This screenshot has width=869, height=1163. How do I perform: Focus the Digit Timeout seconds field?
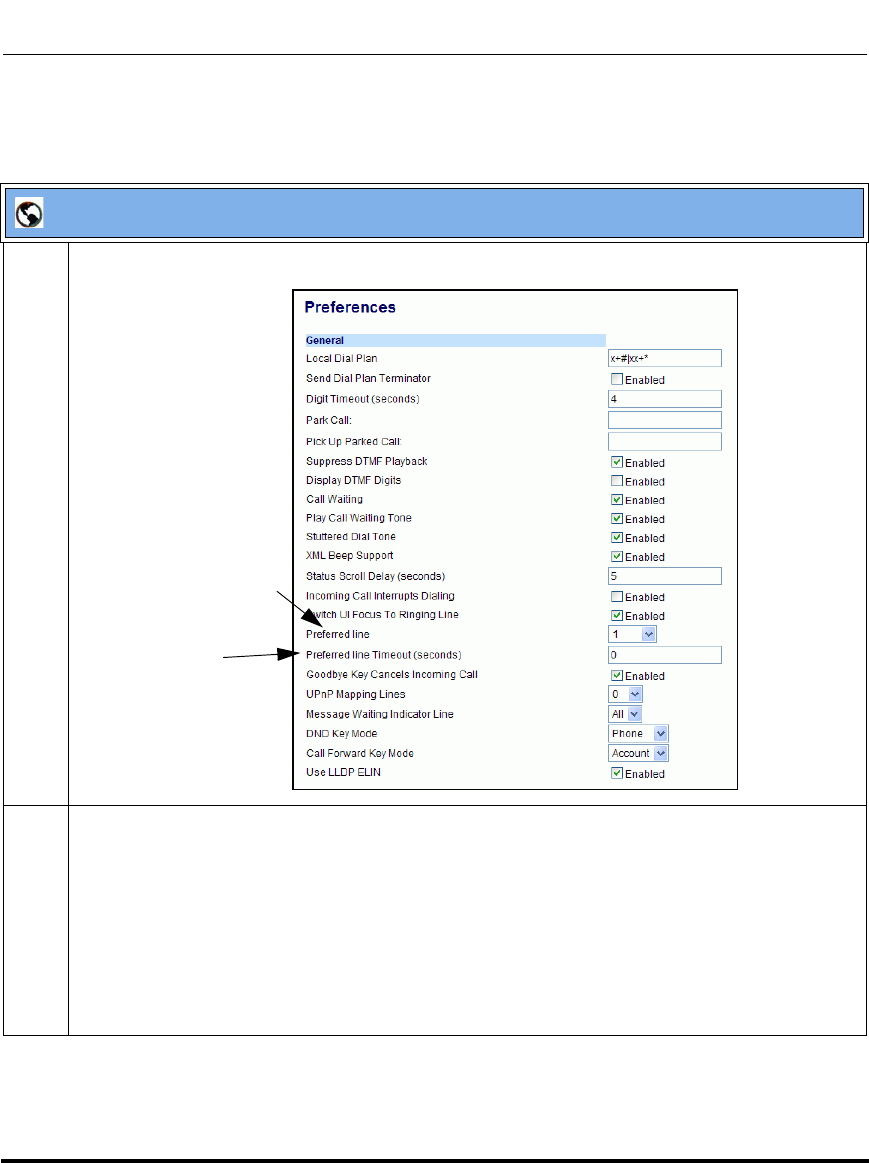click(x=665, y=399)
